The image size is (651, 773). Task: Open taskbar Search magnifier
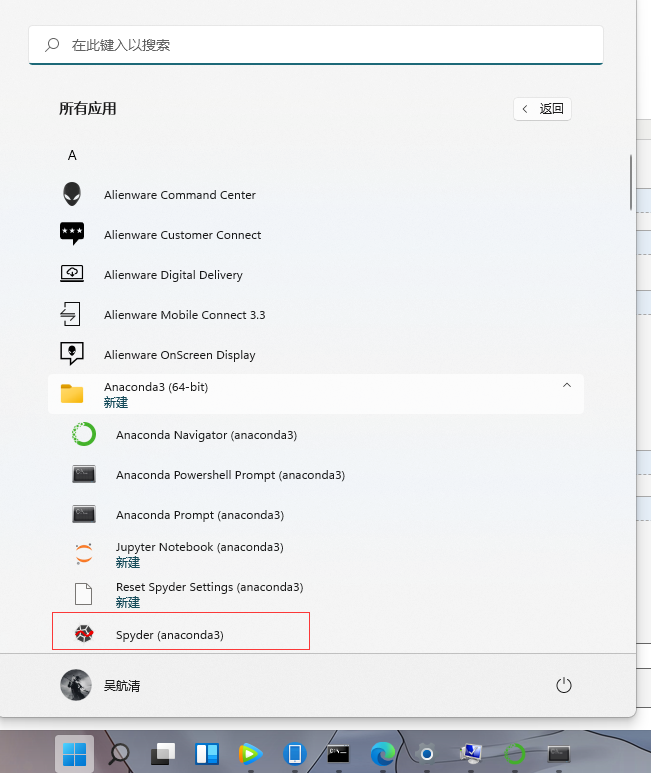click(x=119, y=753)
